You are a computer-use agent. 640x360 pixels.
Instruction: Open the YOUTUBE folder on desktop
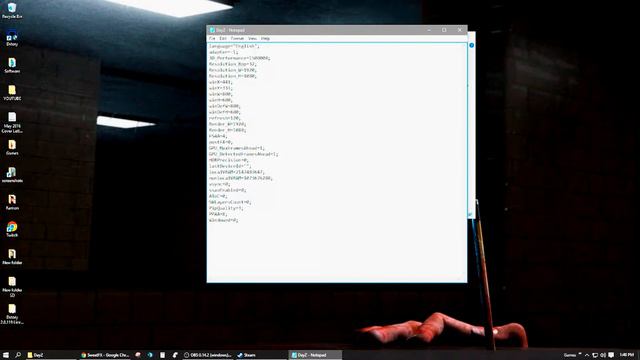pos(12,93)
